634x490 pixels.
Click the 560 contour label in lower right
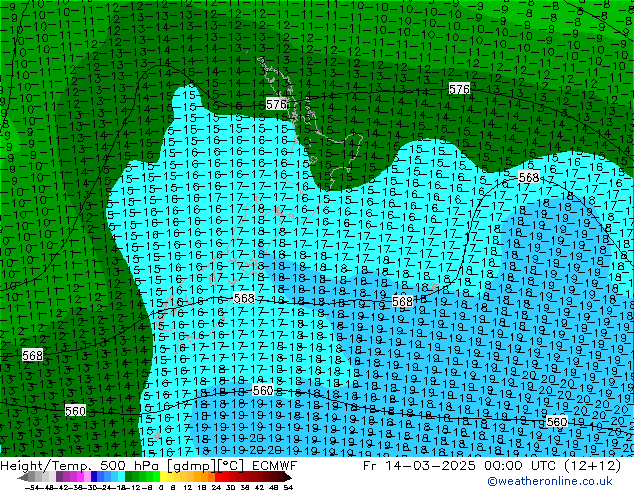[557, 422]
